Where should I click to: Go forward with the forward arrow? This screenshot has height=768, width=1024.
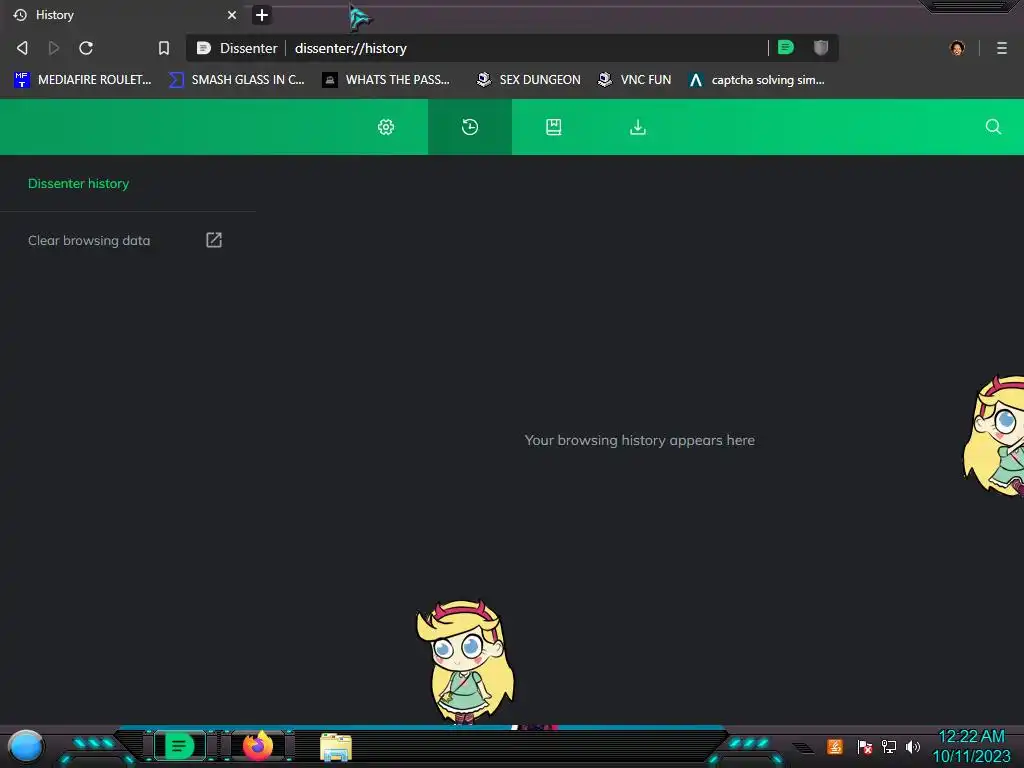(54, 48)
